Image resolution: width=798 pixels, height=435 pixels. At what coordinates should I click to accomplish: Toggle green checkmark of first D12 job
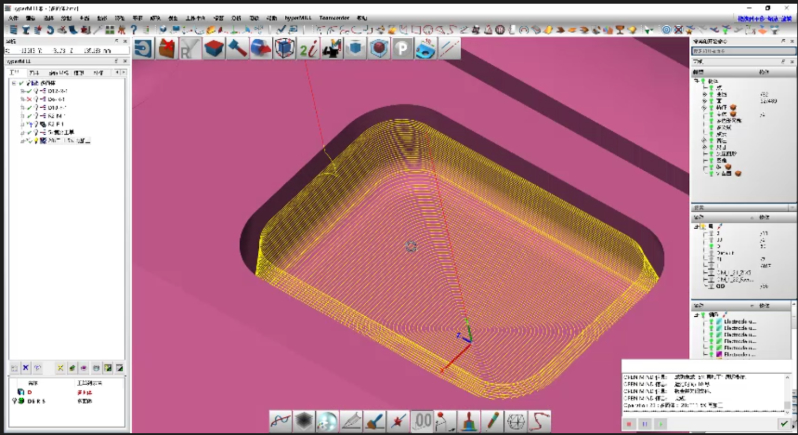click(x=28, y=92)
